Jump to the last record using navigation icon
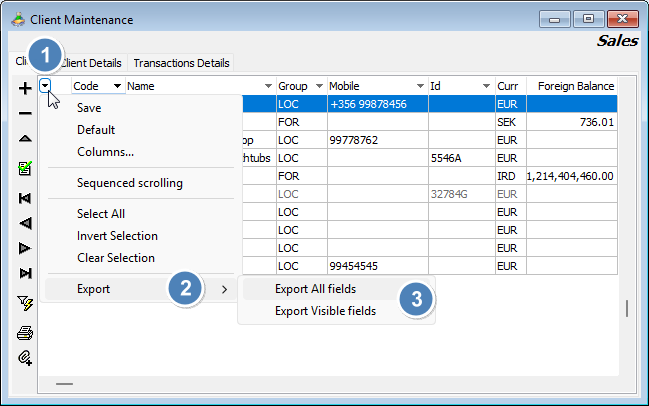This screenshot has height=406, width=649. (25, 273)
